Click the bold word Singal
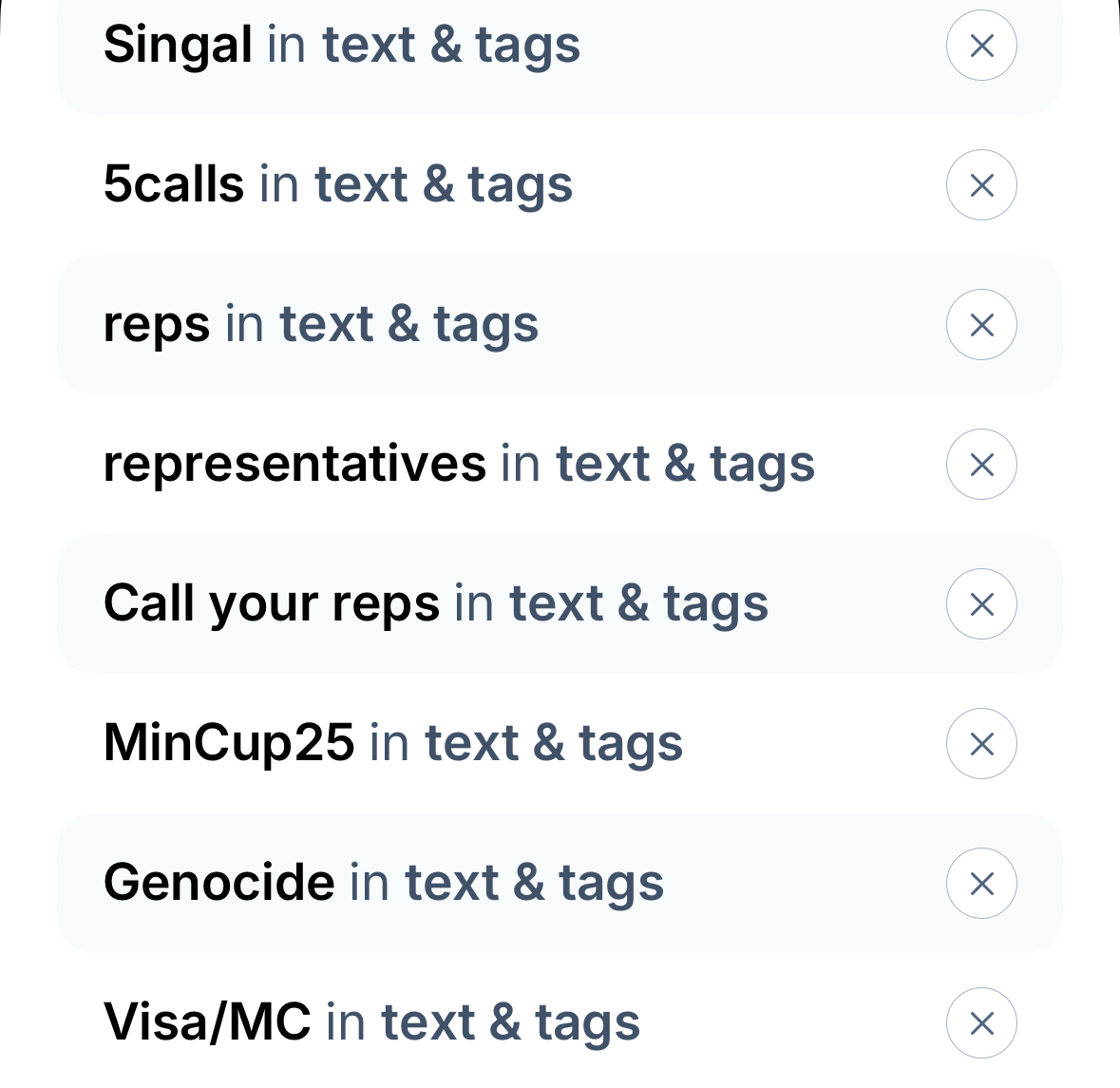This screenshot has height=1088, width=1120. point(178,46)
